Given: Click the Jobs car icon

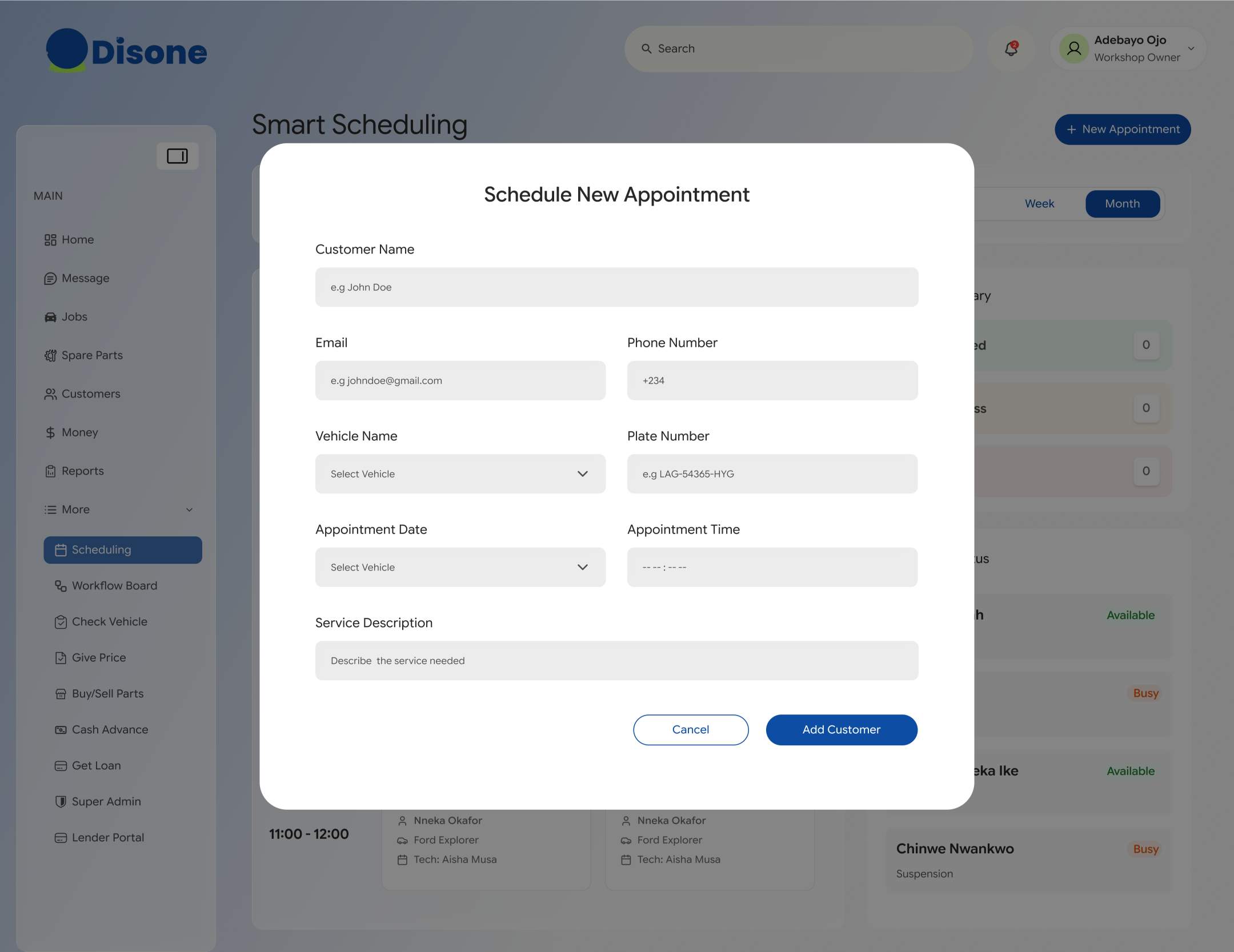Looking at the screenshot, I should pos(50,317).
